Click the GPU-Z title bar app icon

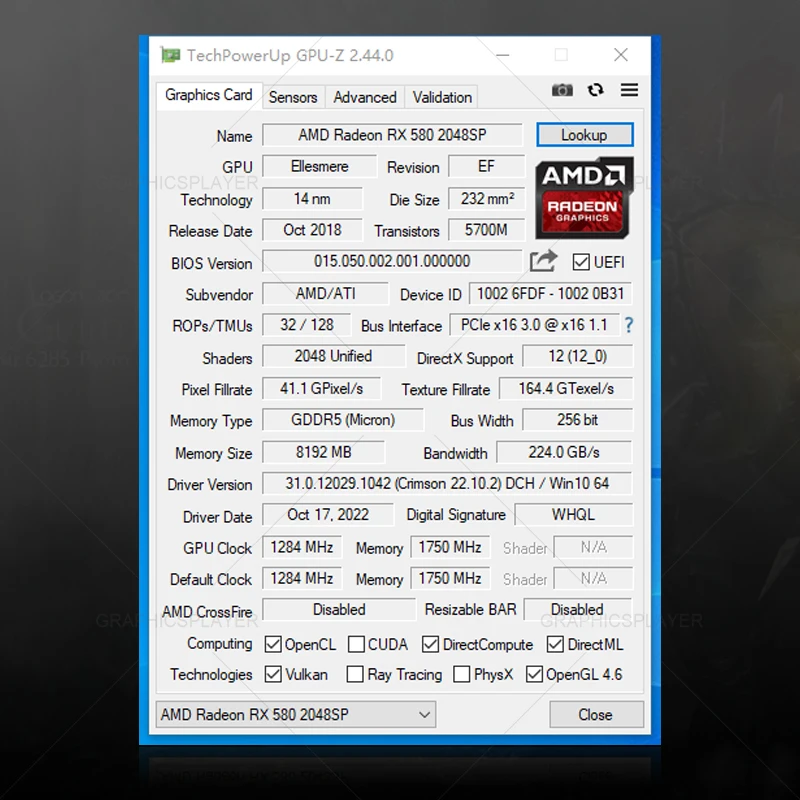[170, 55]
